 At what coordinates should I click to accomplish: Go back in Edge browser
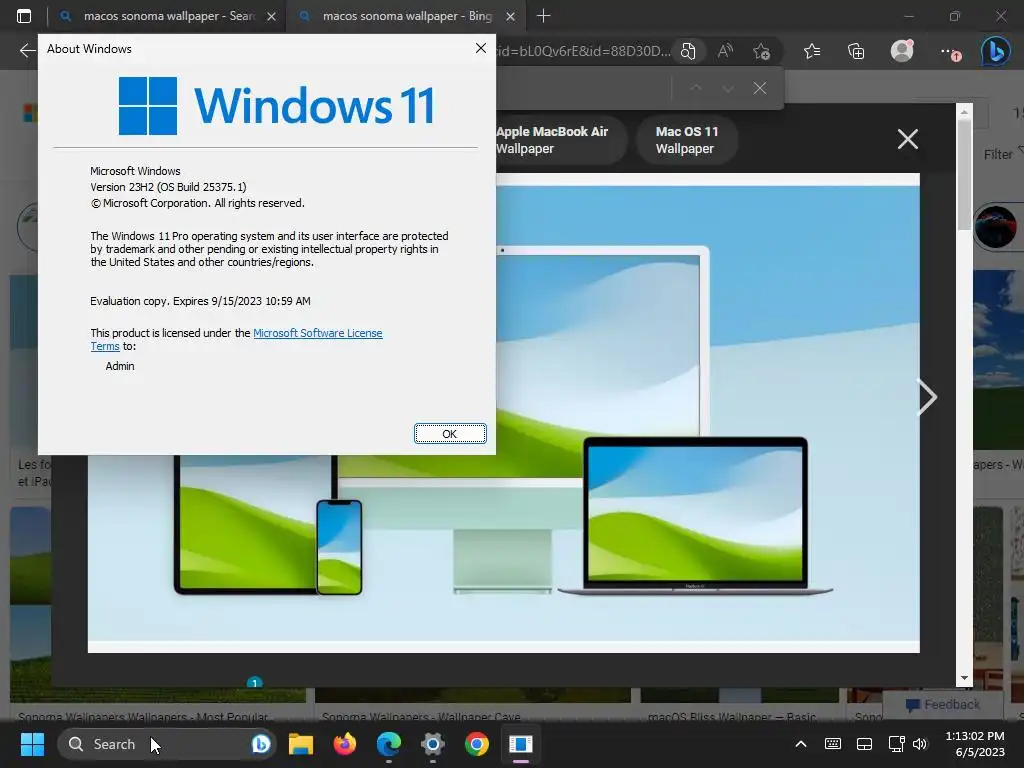tap(27, 51)
